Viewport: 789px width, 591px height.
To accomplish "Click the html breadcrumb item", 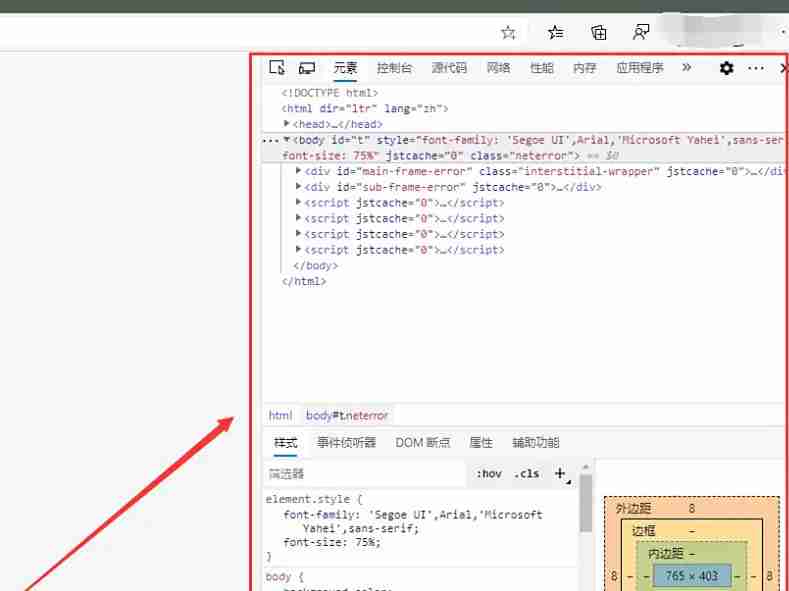I will pyautogui.click(x=280, y=415).
